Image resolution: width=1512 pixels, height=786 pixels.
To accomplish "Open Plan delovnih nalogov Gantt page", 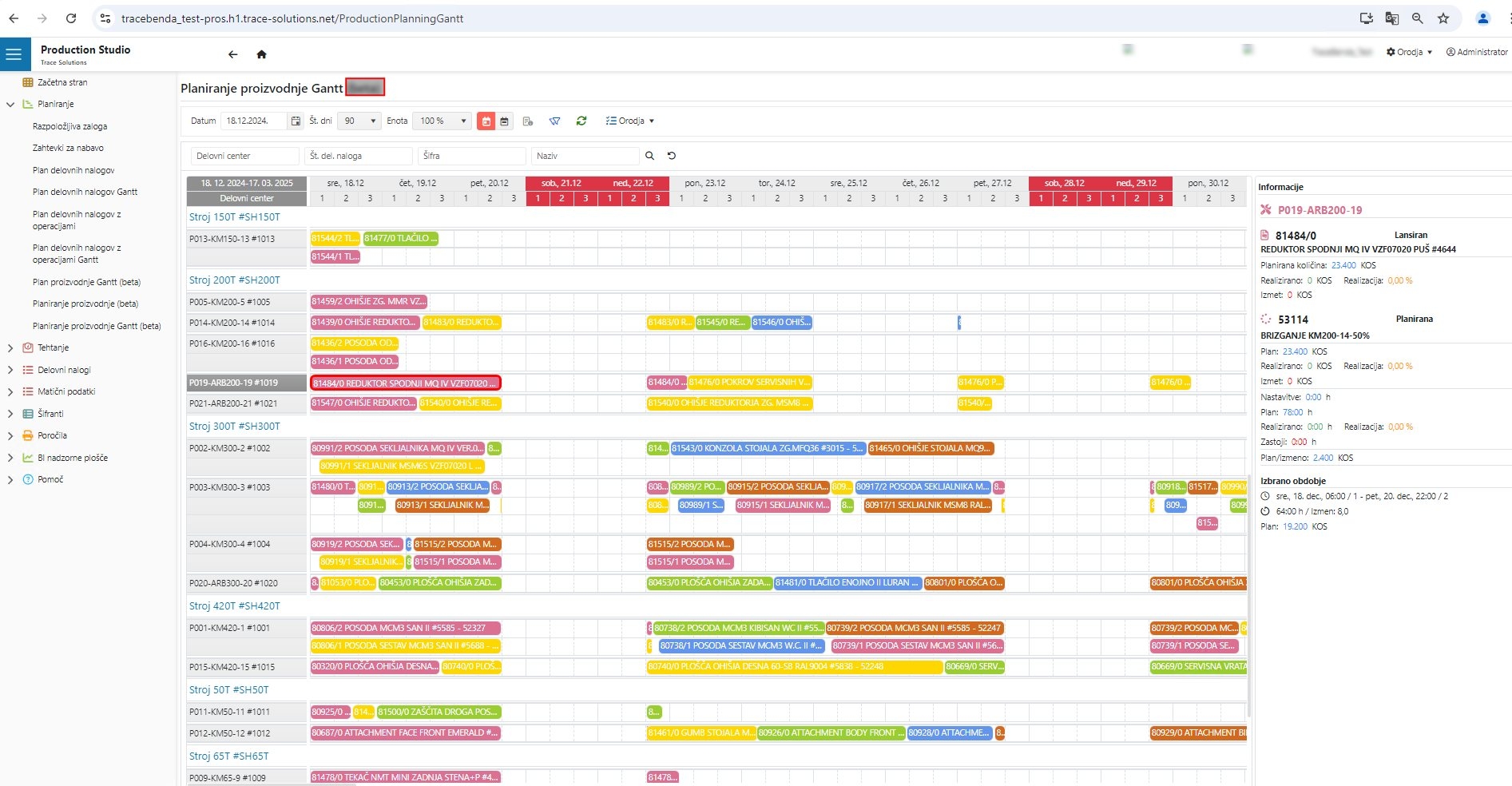I will click(85, 192).
